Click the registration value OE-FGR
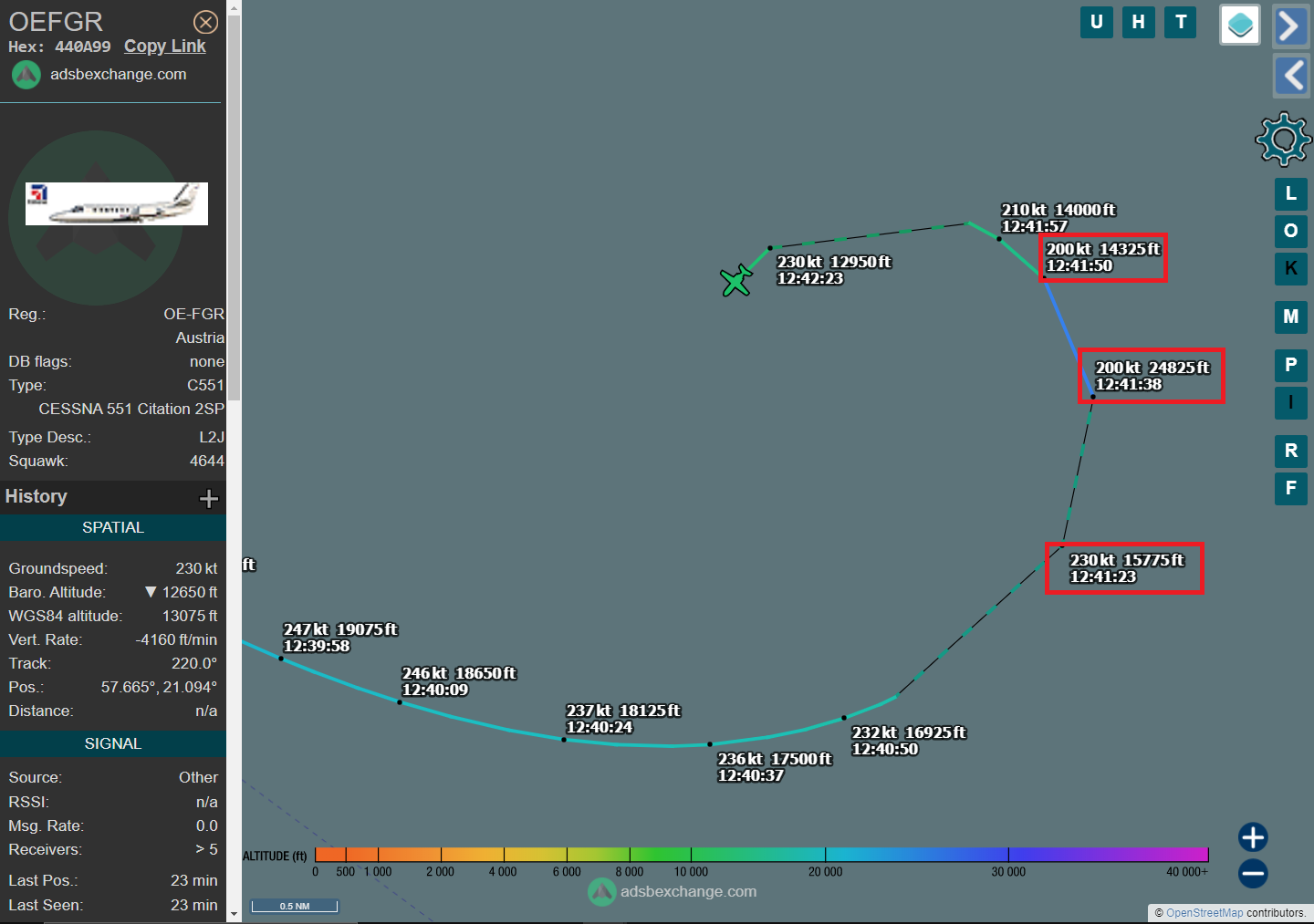Viewport: 1314px width, 924px height. tap(193, 314)
